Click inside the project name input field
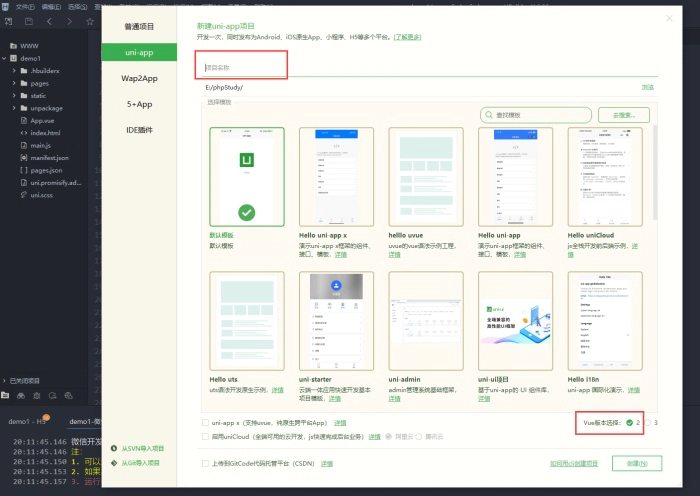The image size is (700, 496). click(x=430, y=67)
